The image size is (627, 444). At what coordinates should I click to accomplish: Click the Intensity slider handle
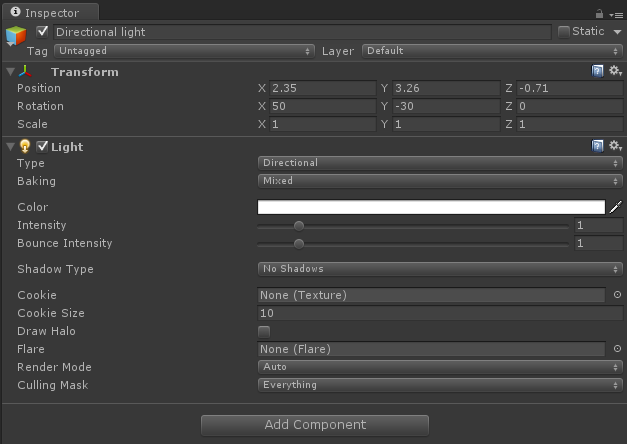[299, 226]
